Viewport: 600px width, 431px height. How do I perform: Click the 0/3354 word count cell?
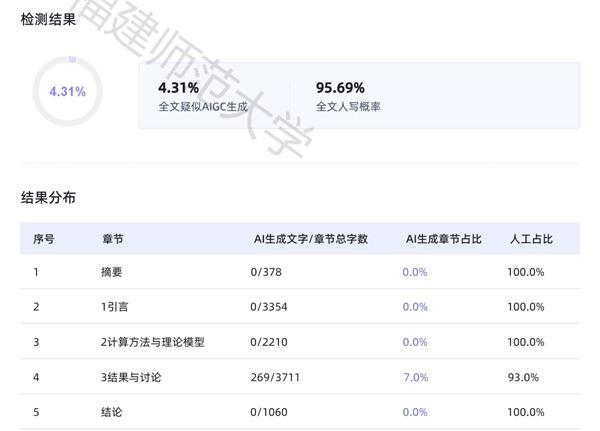point(270,307)
